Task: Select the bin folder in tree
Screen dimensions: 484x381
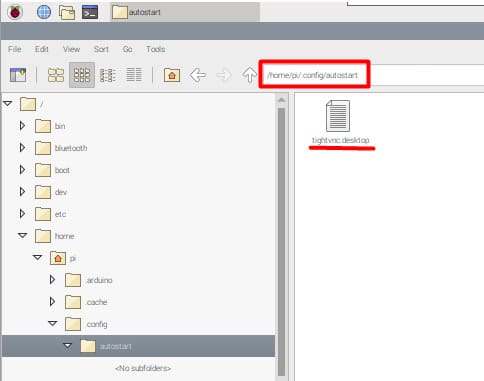Action: click(50, 126)
